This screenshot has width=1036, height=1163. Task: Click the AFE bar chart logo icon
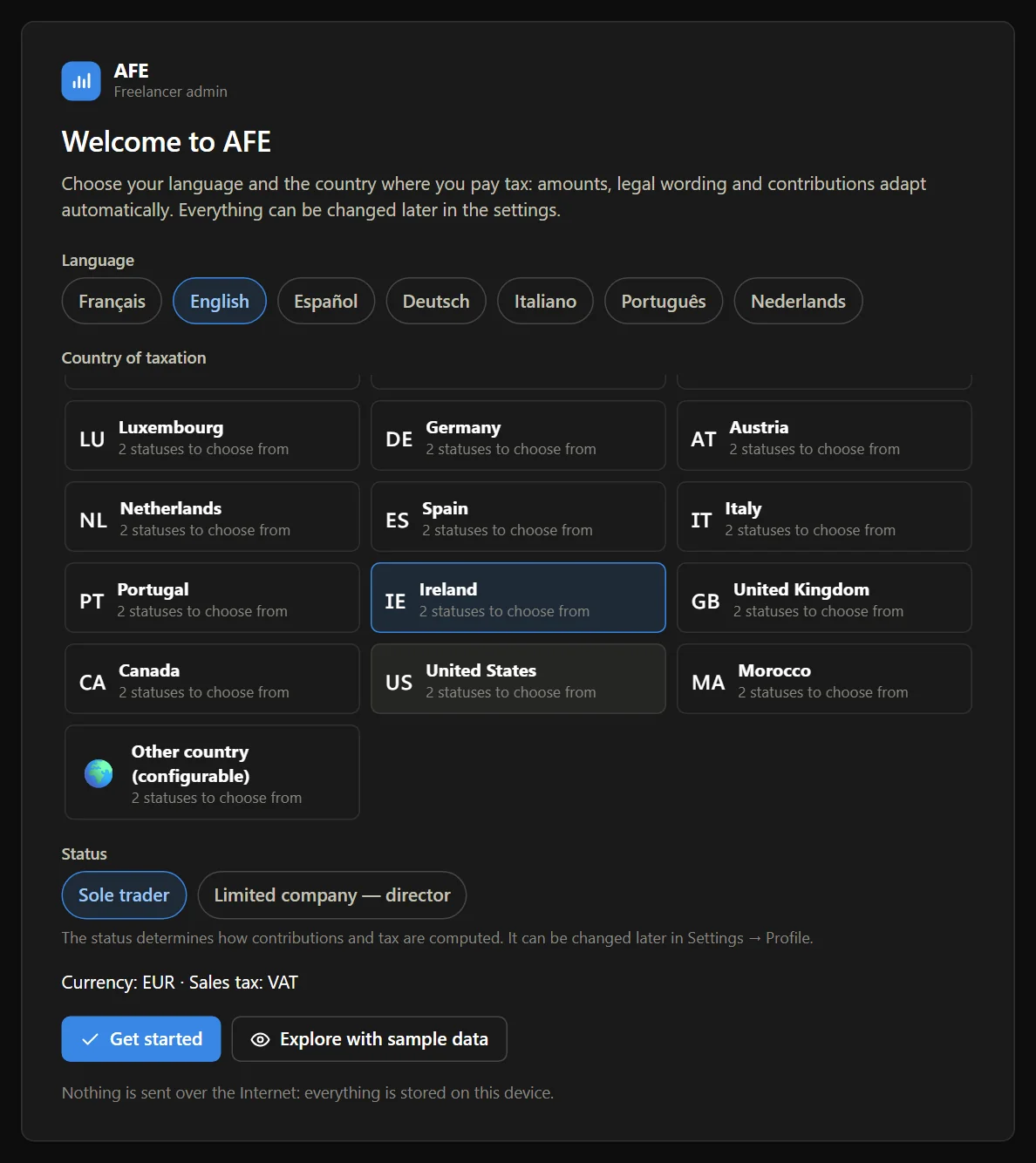(81, 81)
